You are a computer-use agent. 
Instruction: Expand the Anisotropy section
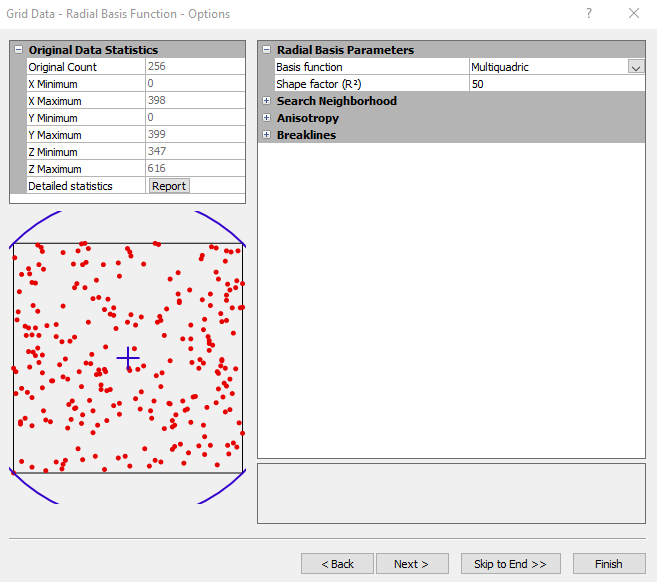(x=266, y=117)
